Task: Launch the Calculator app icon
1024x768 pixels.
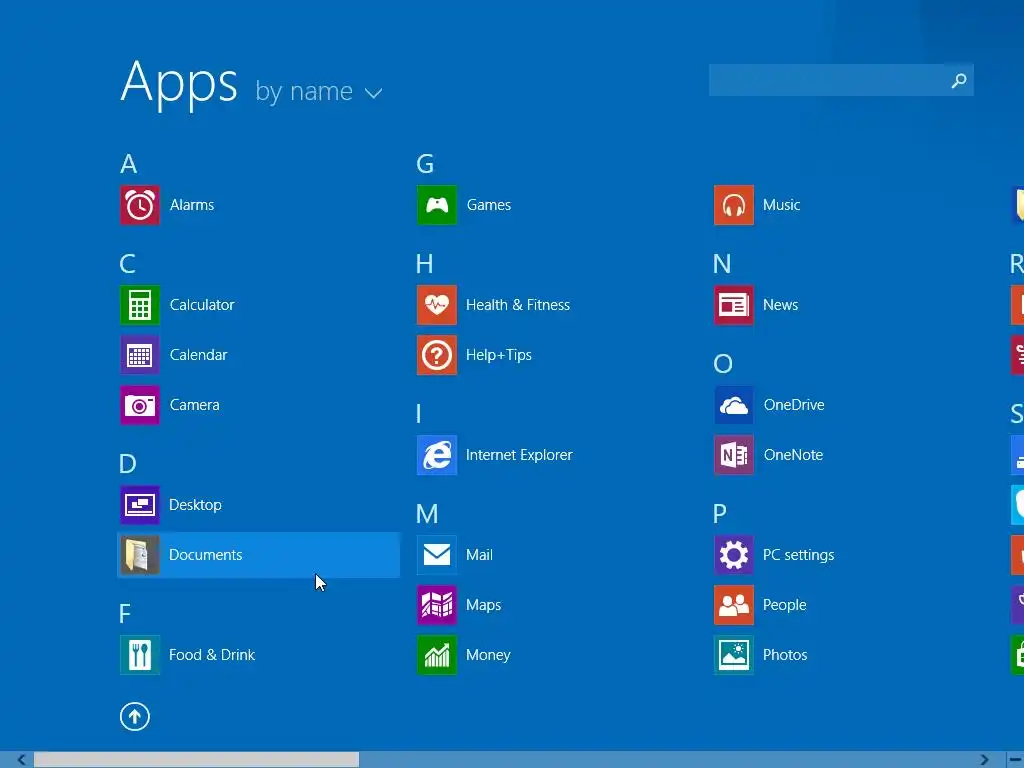Action: [x=140, y=305]
